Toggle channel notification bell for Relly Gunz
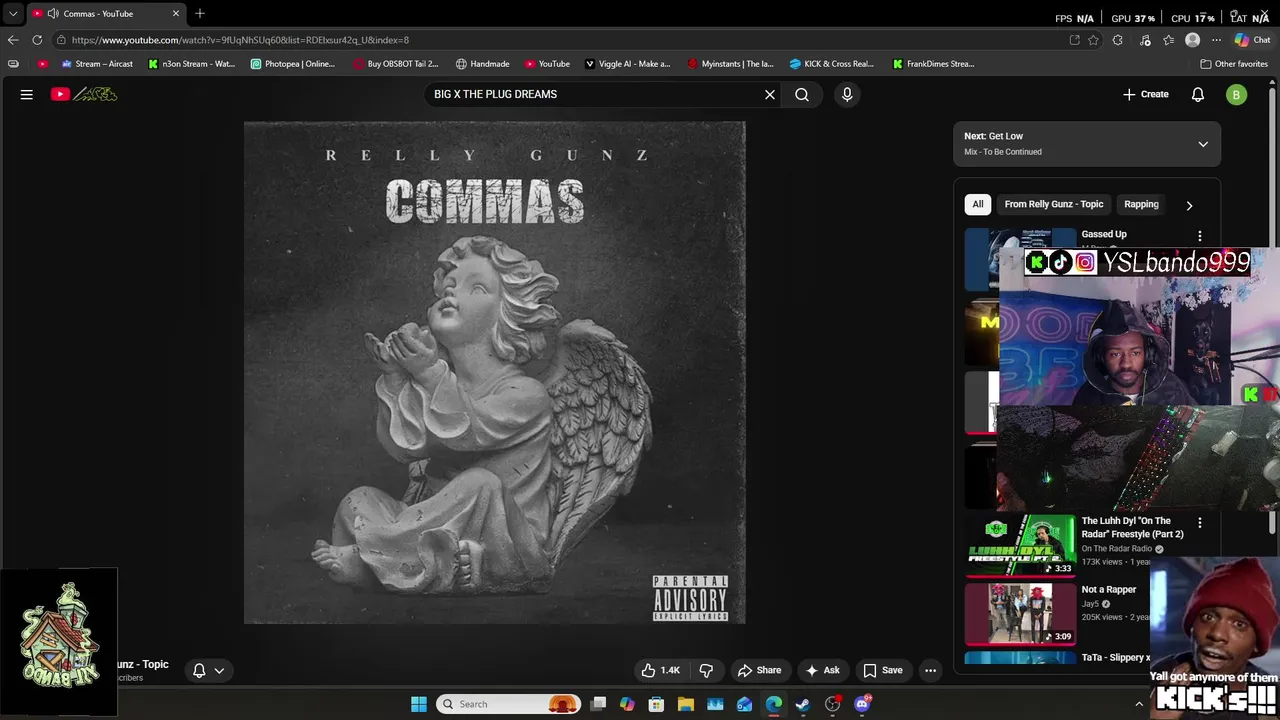This screenshot has height=720, width=1280. (208, 670)
